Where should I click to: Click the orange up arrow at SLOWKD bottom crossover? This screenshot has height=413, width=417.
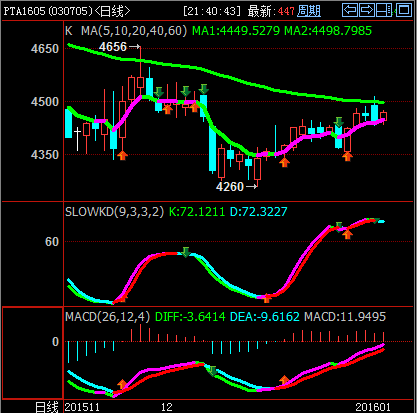coord(266,298)
